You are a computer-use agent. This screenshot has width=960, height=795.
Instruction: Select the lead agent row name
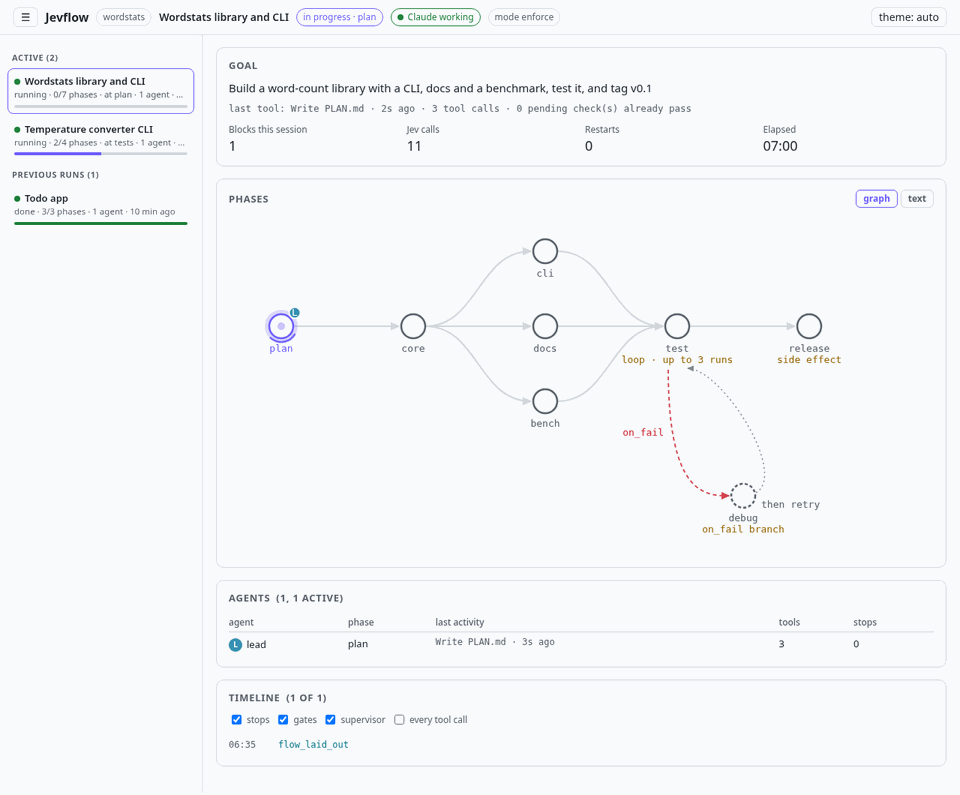coord(256,644)
